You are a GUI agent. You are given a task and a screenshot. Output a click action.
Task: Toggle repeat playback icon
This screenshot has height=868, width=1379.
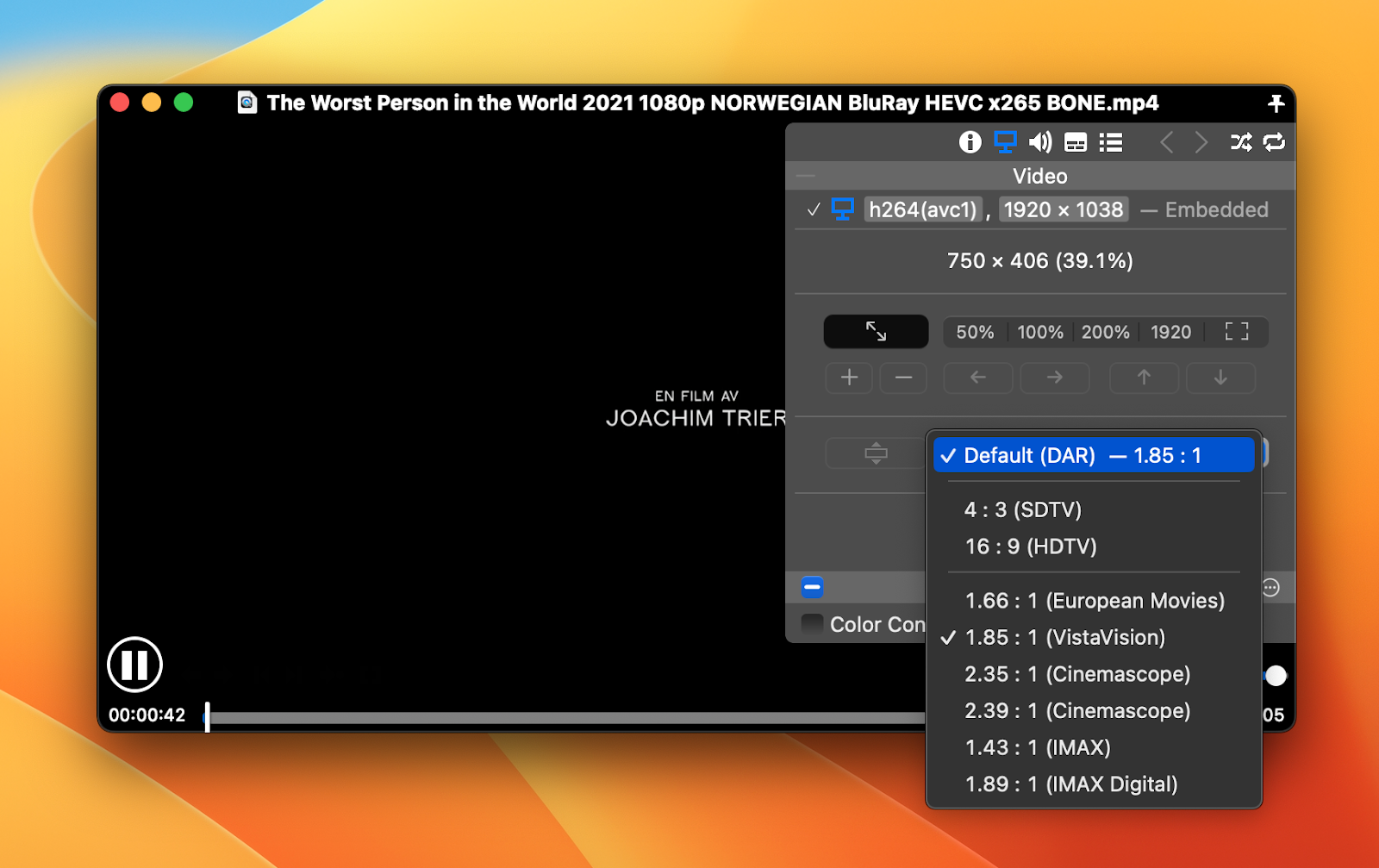(1274, 142)
